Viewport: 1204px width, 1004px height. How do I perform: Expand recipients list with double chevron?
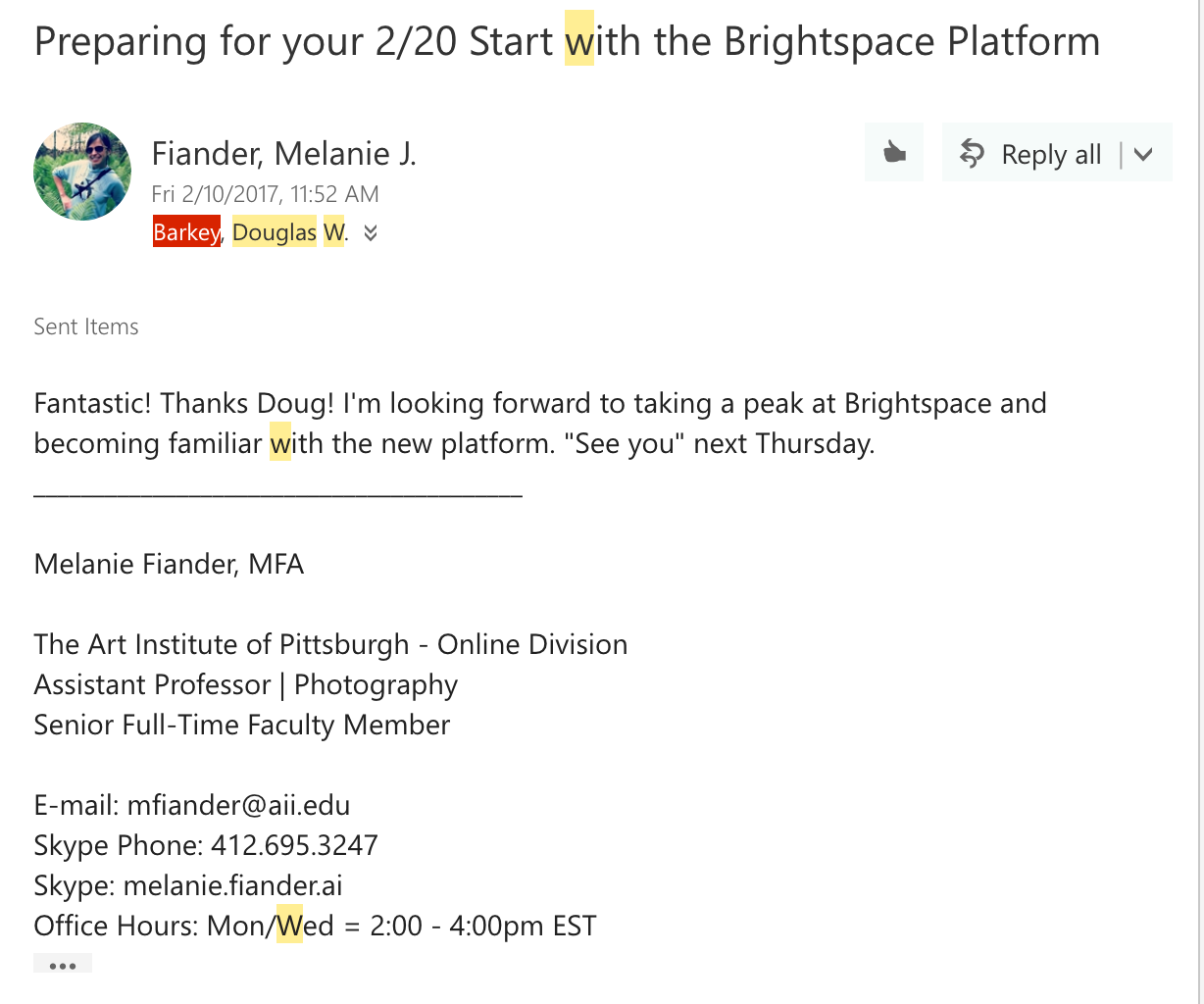coord(370,233)
